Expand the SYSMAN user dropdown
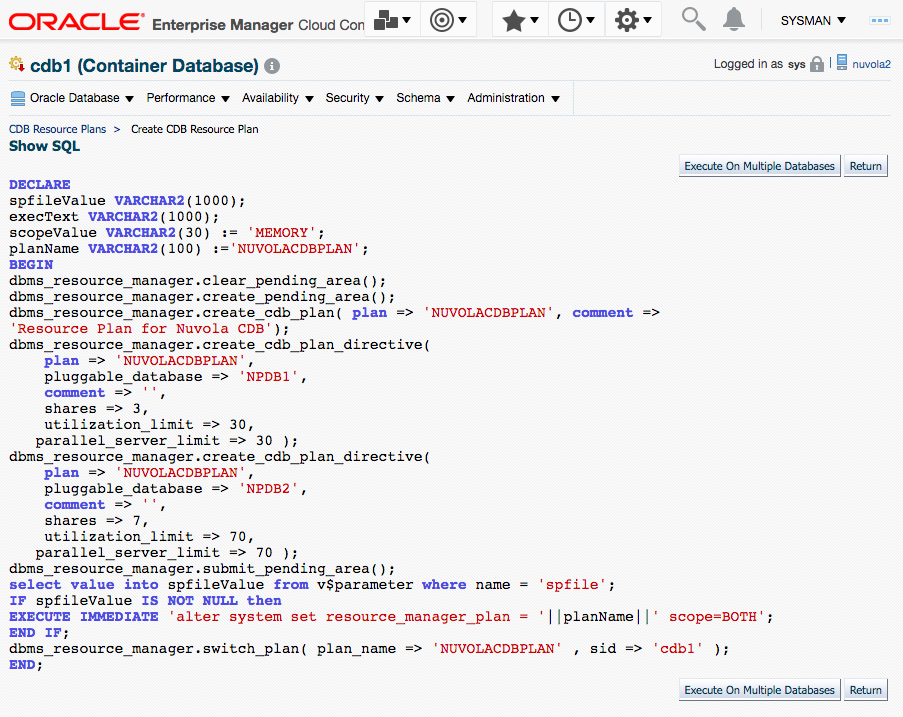This screenshot has height=717, width=903. (813, 21)
